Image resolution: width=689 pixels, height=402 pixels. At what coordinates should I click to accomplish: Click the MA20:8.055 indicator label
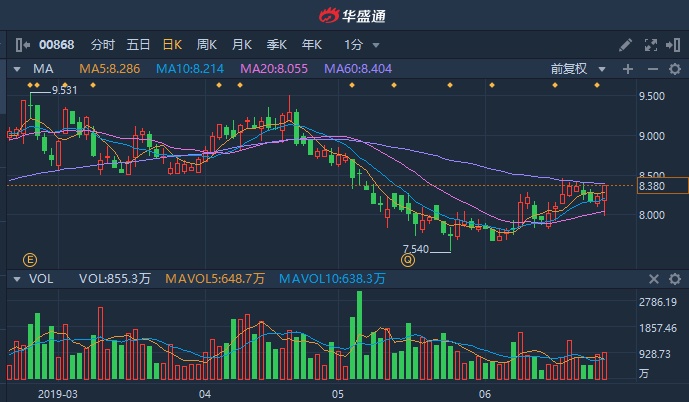tap(274, 69)
